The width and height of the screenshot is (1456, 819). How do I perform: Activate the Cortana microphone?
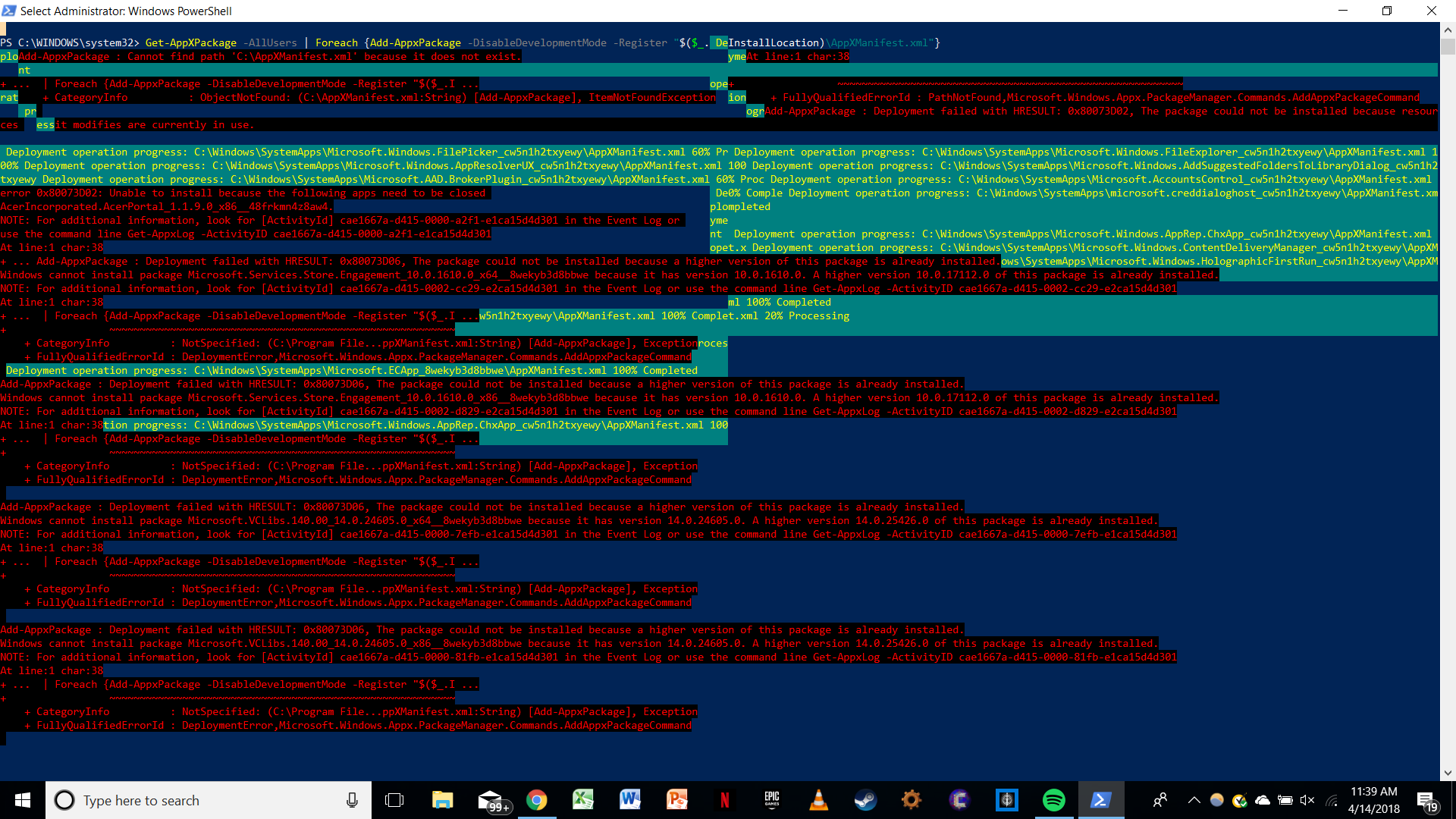point(352,800)
